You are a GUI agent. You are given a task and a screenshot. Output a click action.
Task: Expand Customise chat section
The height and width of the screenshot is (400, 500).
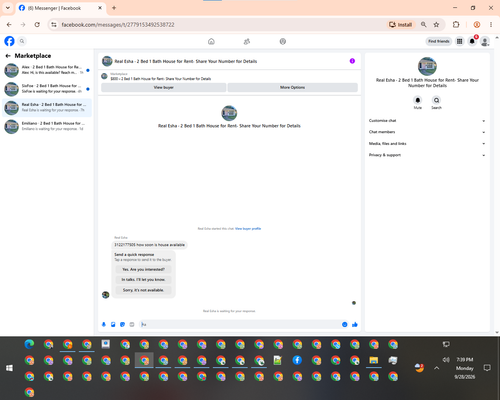click(x=427, y=121)
